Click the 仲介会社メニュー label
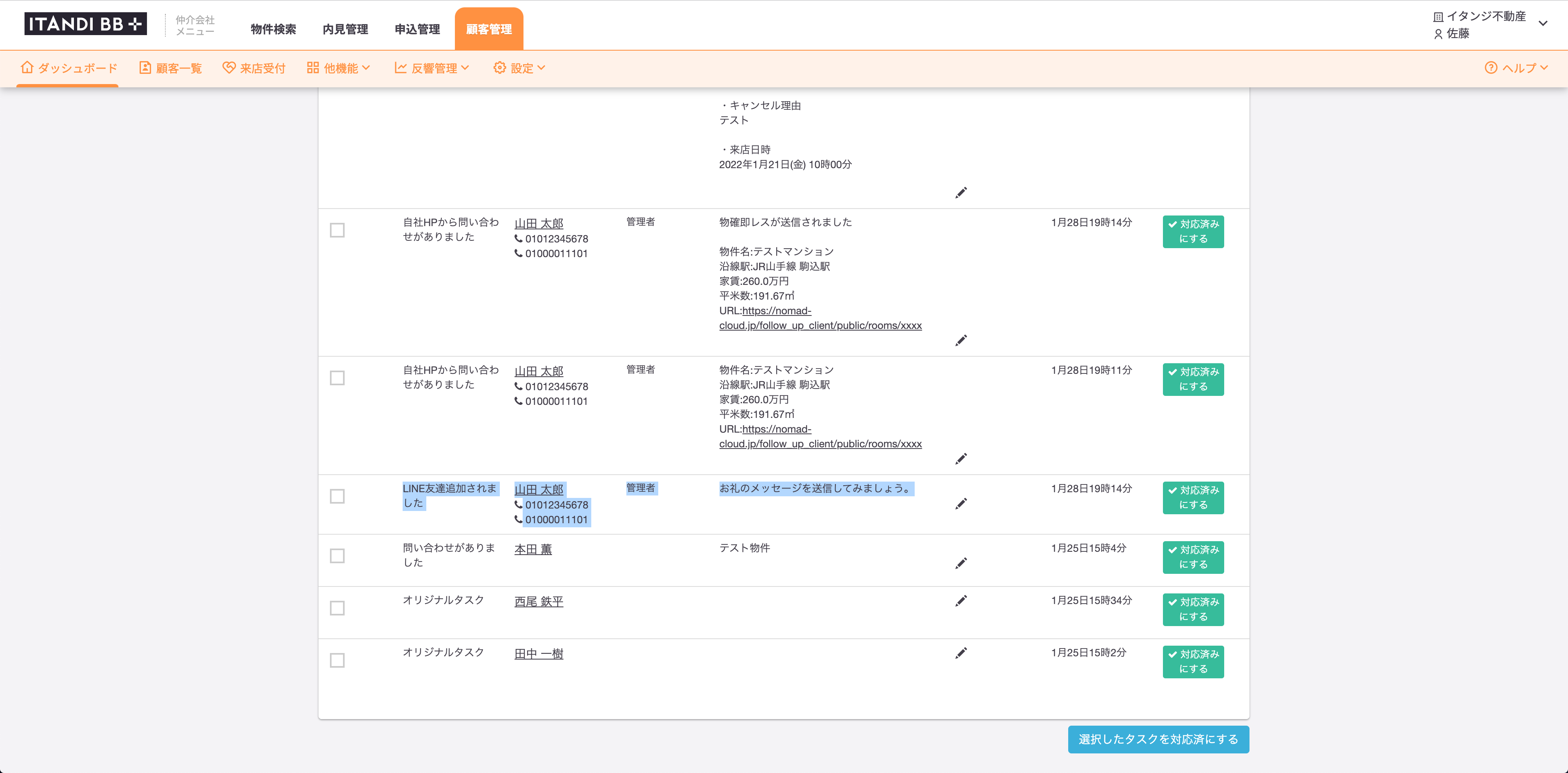1568x773 pixels. tap(195, 26)
